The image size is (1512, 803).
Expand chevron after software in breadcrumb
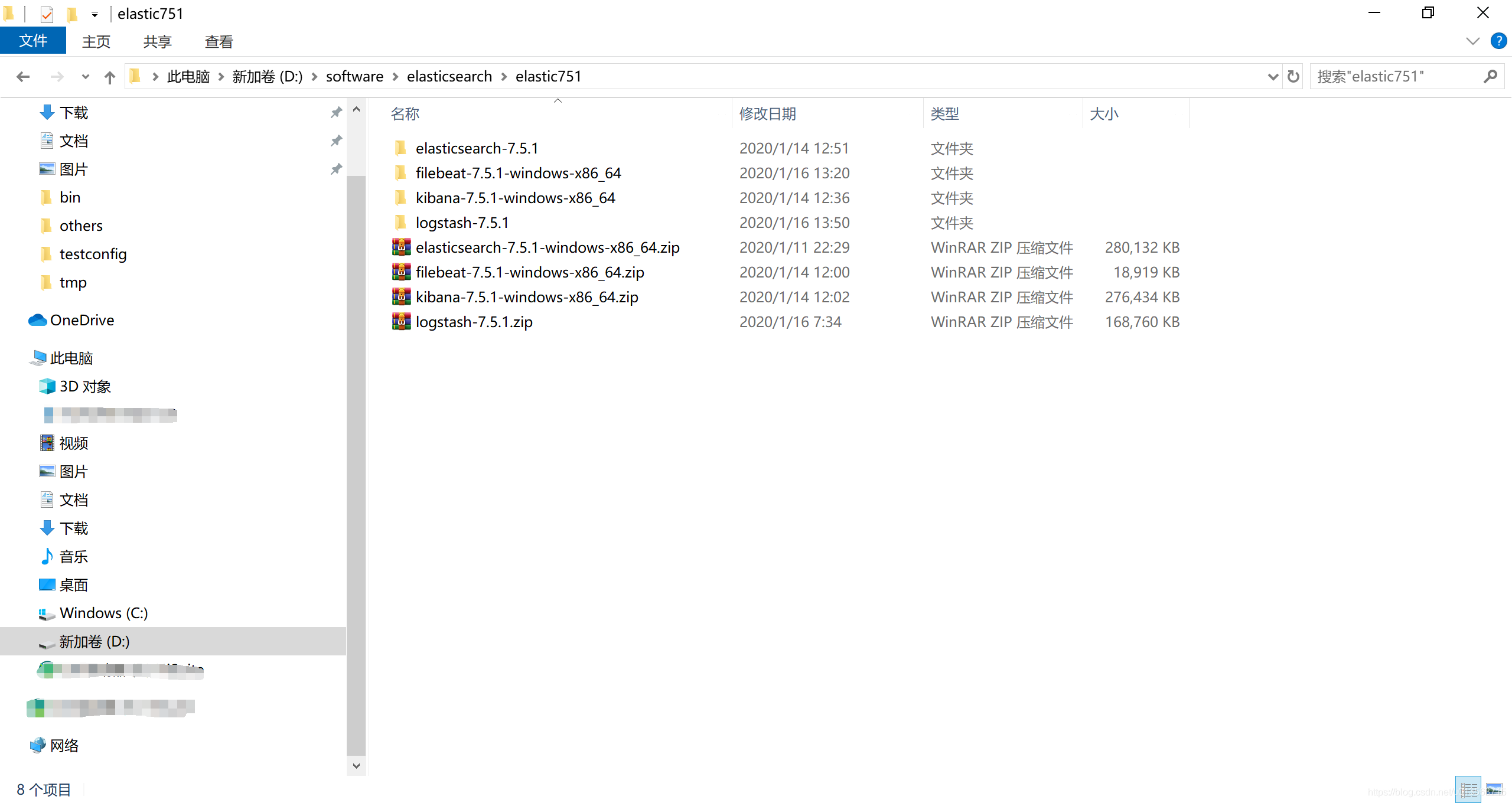point(395,77)
